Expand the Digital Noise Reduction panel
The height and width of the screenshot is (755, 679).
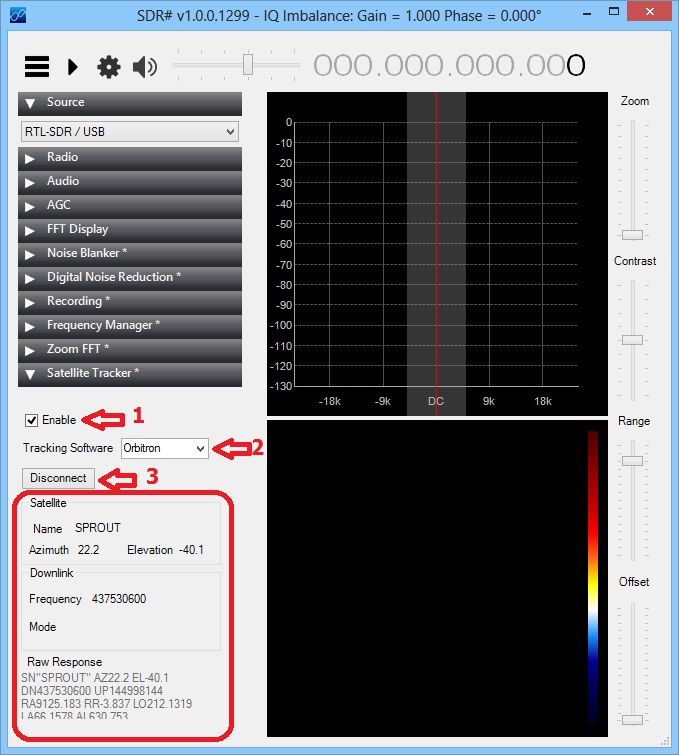point(130,278)
